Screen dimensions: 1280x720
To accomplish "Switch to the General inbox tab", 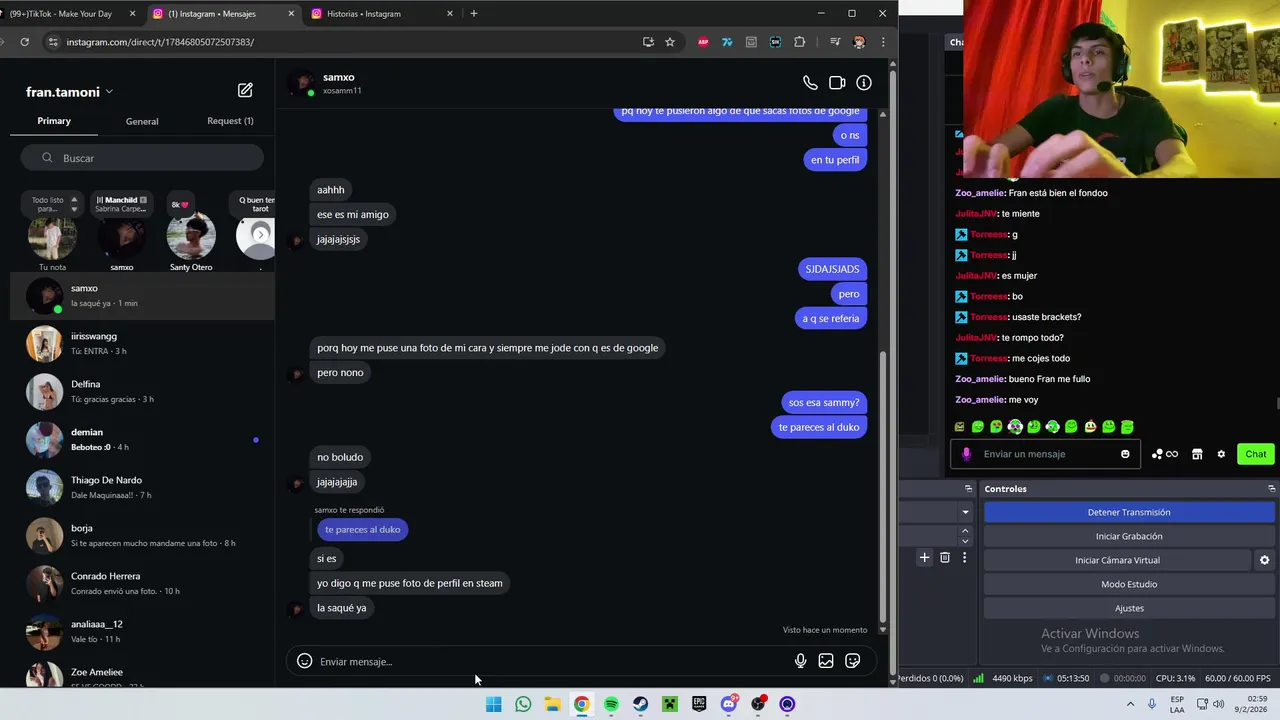I will (142, 121).
